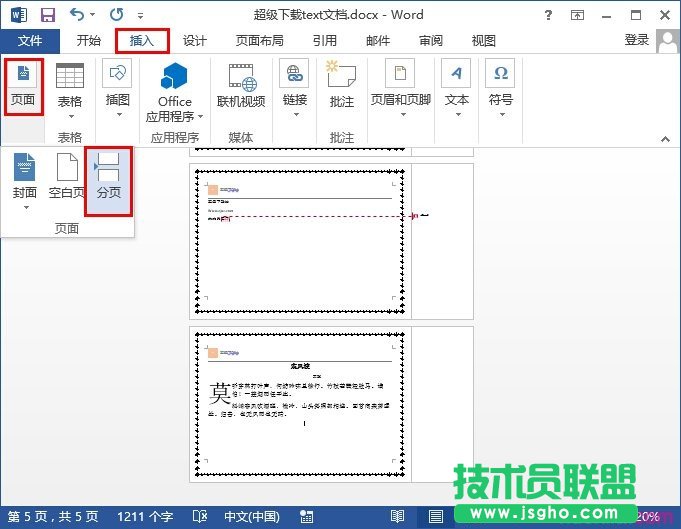Click the 登录 sign-in link
The width and height of the screenshot is (681, 529).
(637, 40)
